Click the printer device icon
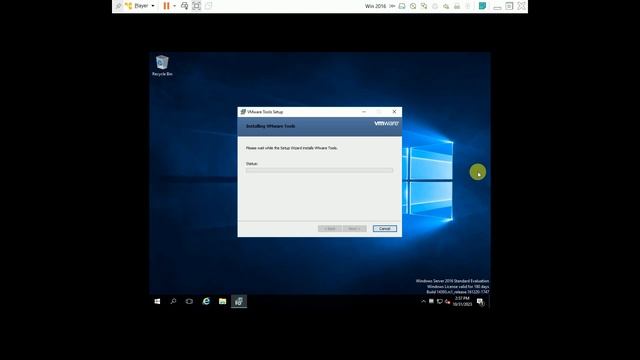640x360 pixels. [457, 6]
